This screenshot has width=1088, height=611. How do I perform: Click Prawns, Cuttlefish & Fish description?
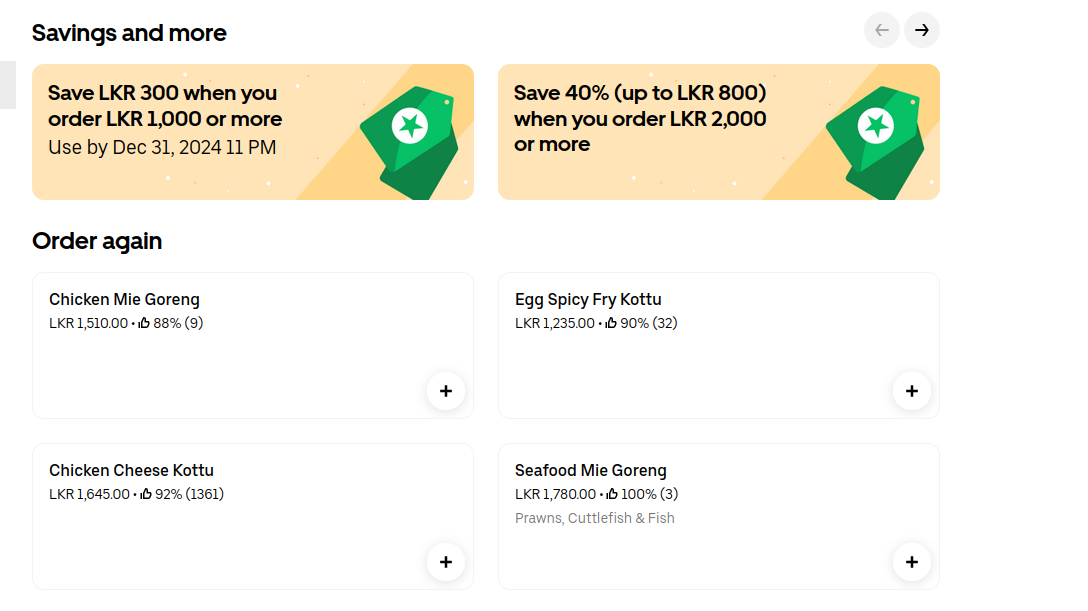point(595,518)
